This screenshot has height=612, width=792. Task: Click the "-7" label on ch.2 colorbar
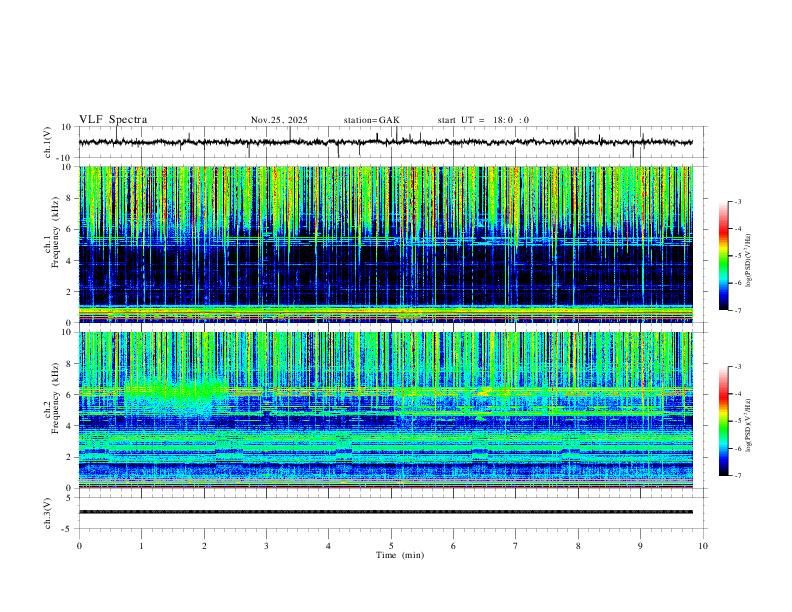pos(737,476)
